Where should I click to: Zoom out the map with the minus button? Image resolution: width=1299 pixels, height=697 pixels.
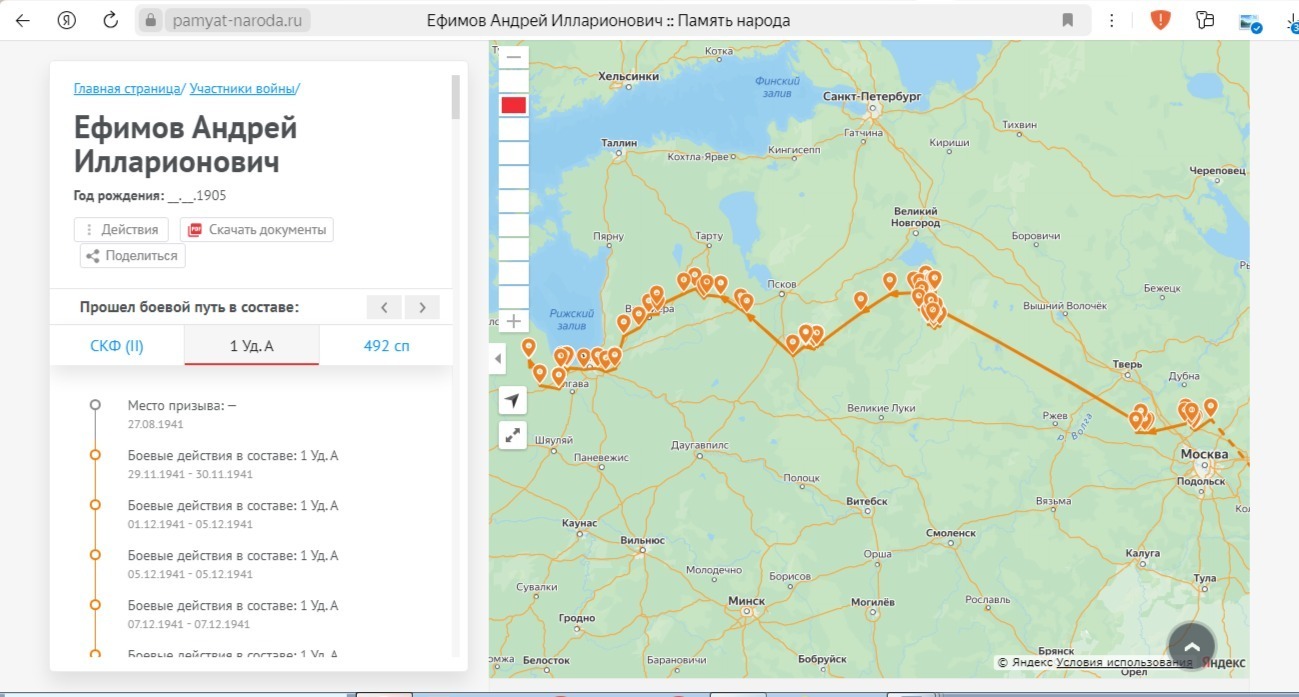point(514,58)
